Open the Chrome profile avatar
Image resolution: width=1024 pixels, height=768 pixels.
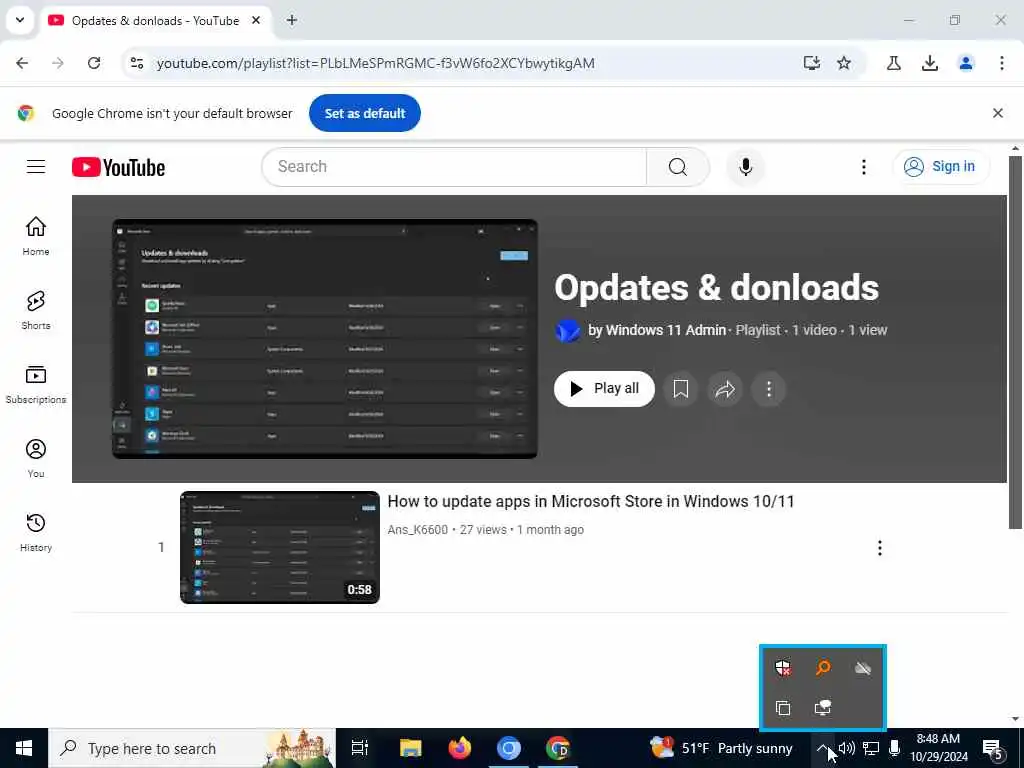[x=966, y=63]
